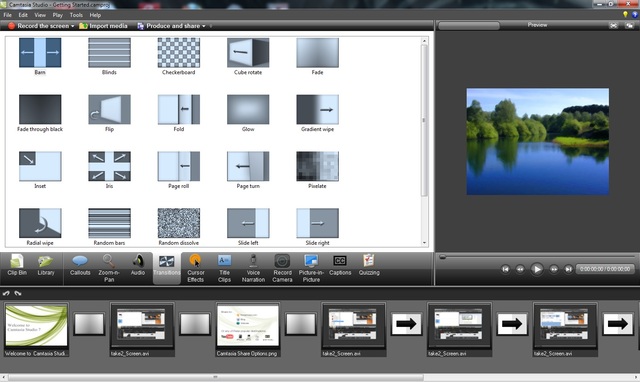Jump to previous clip in preview
The height and width of the screenshot is (382, 640).
(x=505, y=269)
